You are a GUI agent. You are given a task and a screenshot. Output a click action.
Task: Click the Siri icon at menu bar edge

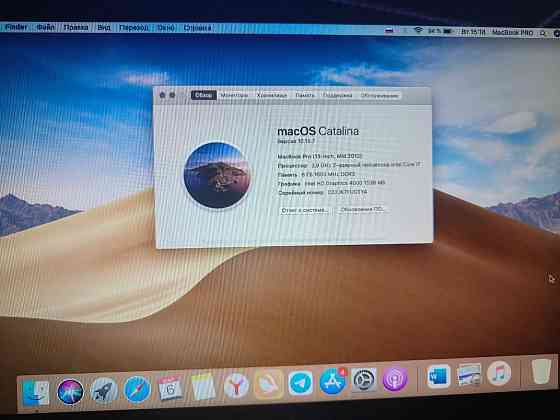click(557, 33)
